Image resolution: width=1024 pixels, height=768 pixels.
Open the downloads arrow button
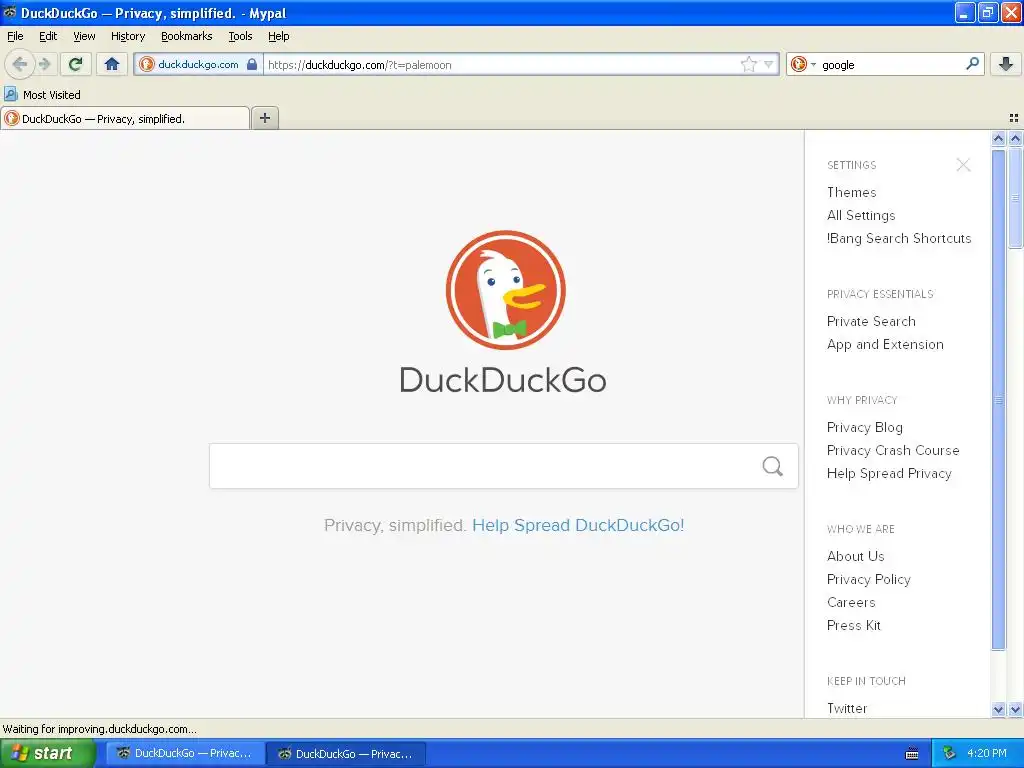coord(1006,64)
